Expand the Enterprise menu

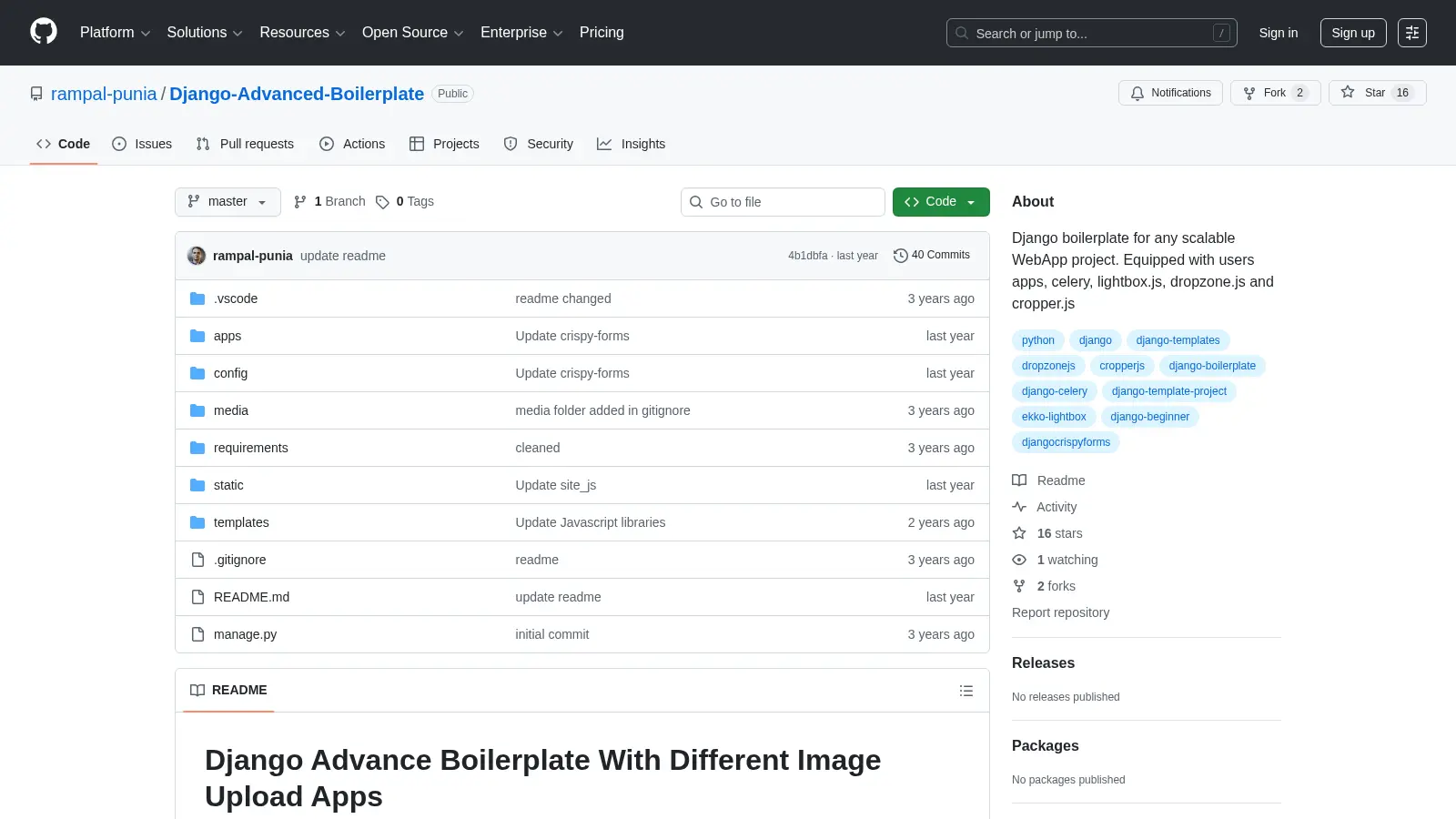521,33
